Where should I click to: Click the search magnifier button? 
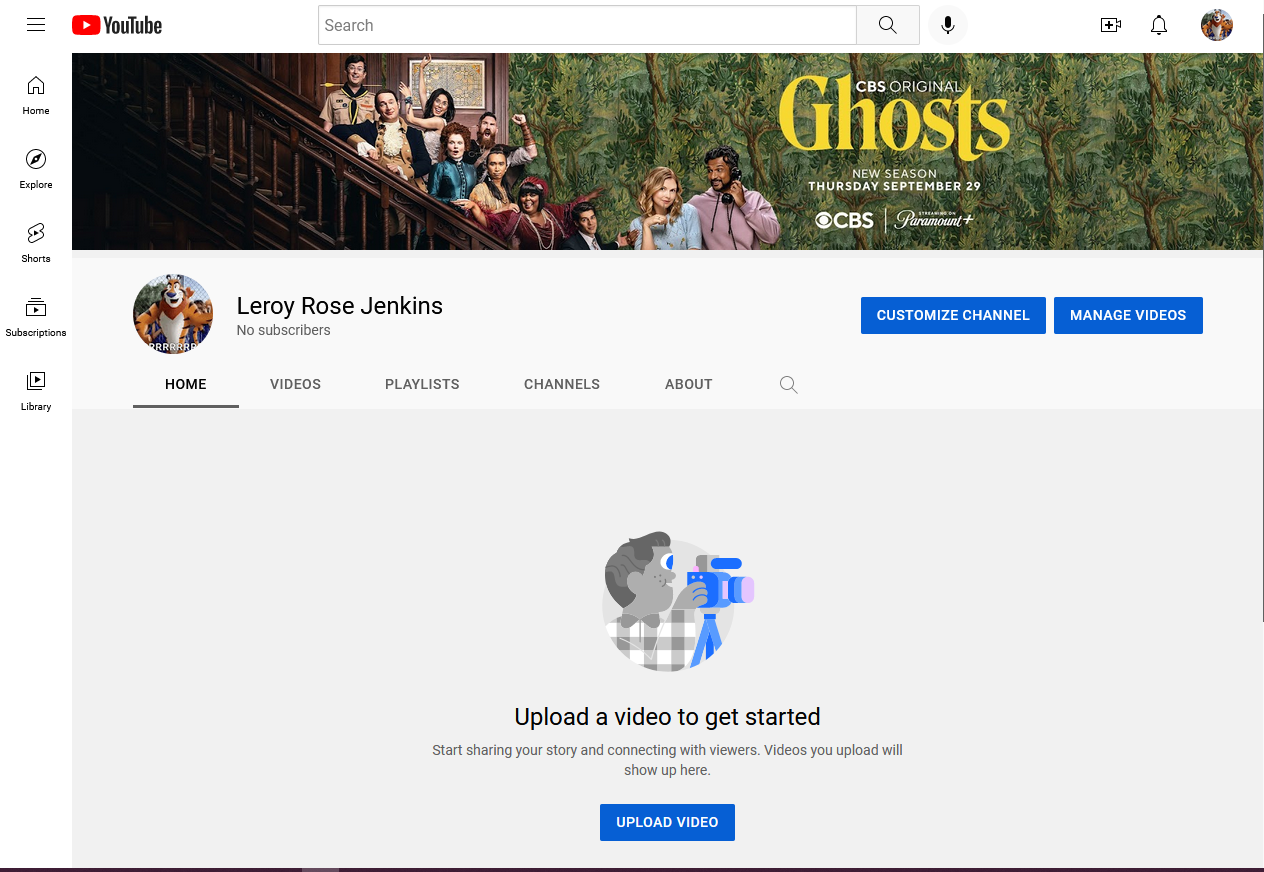tap(888, 25)
